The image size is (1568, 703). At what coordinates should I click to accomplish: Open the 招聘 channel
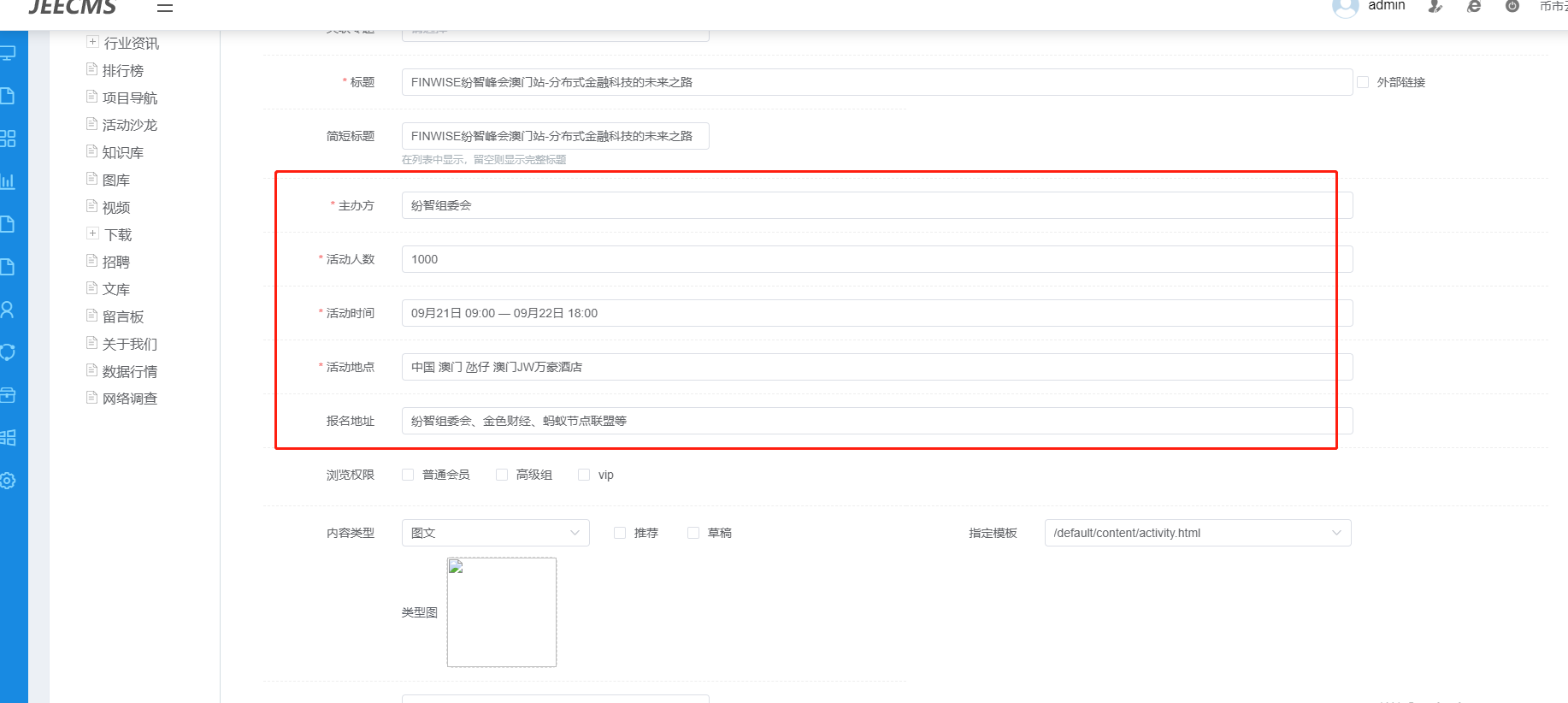[x=116, y=263]
